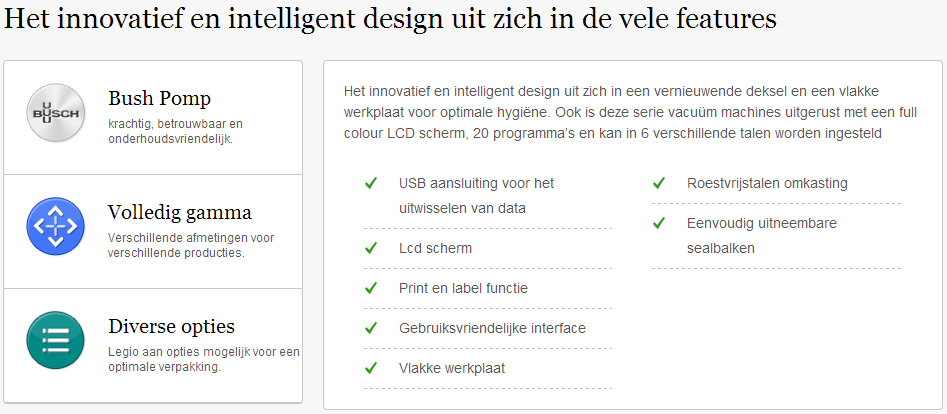Viewport: 947px width, 414px height.
Task: Switch to the Volledig gamma tab
Action: click(x=180, y=213)
